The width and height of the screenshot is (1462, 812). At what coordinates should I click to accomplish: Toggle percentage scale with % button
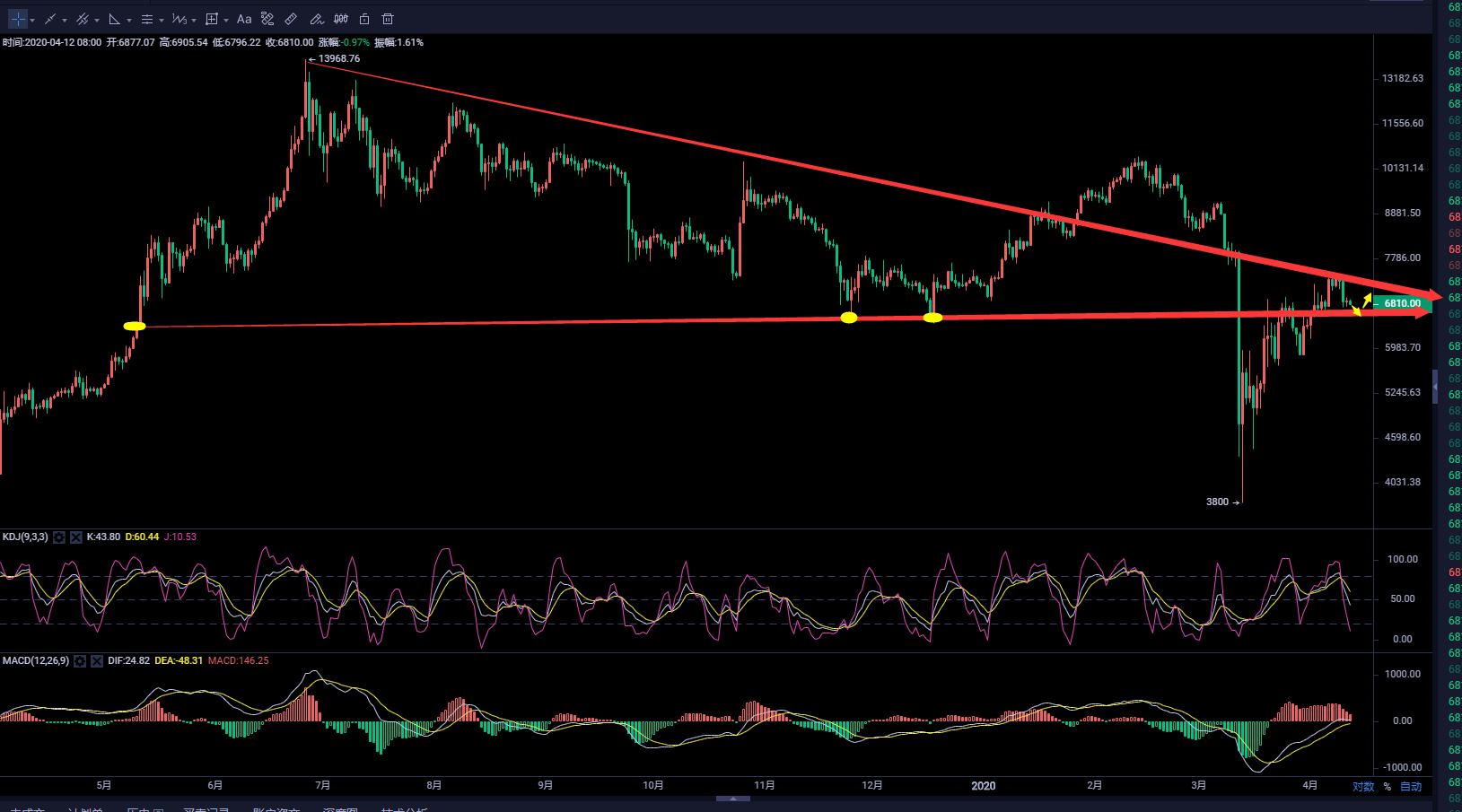(x=1388, y=787)
